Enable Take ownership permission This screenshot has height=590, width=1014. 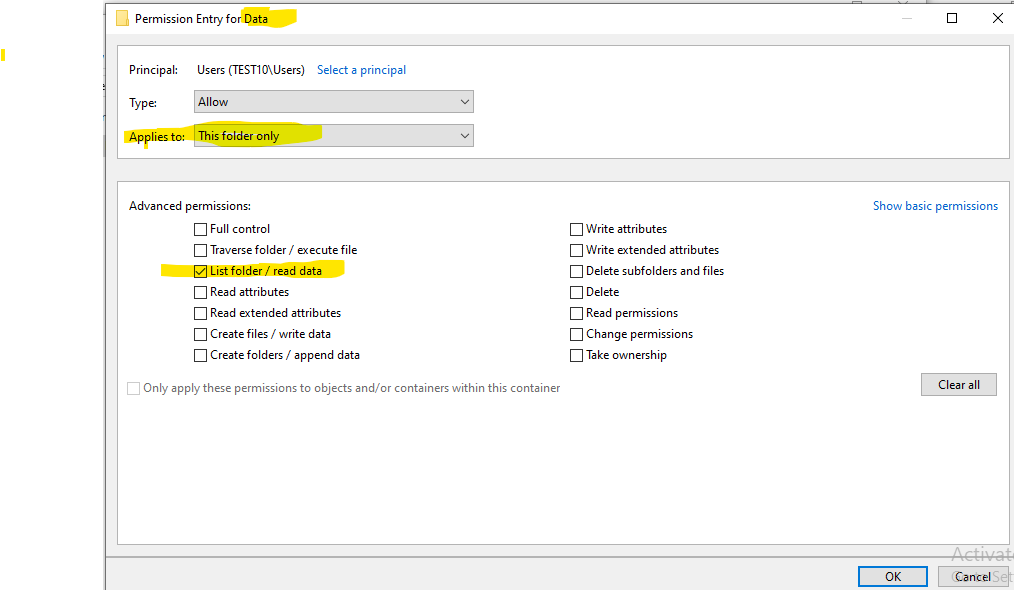[576, 354]
